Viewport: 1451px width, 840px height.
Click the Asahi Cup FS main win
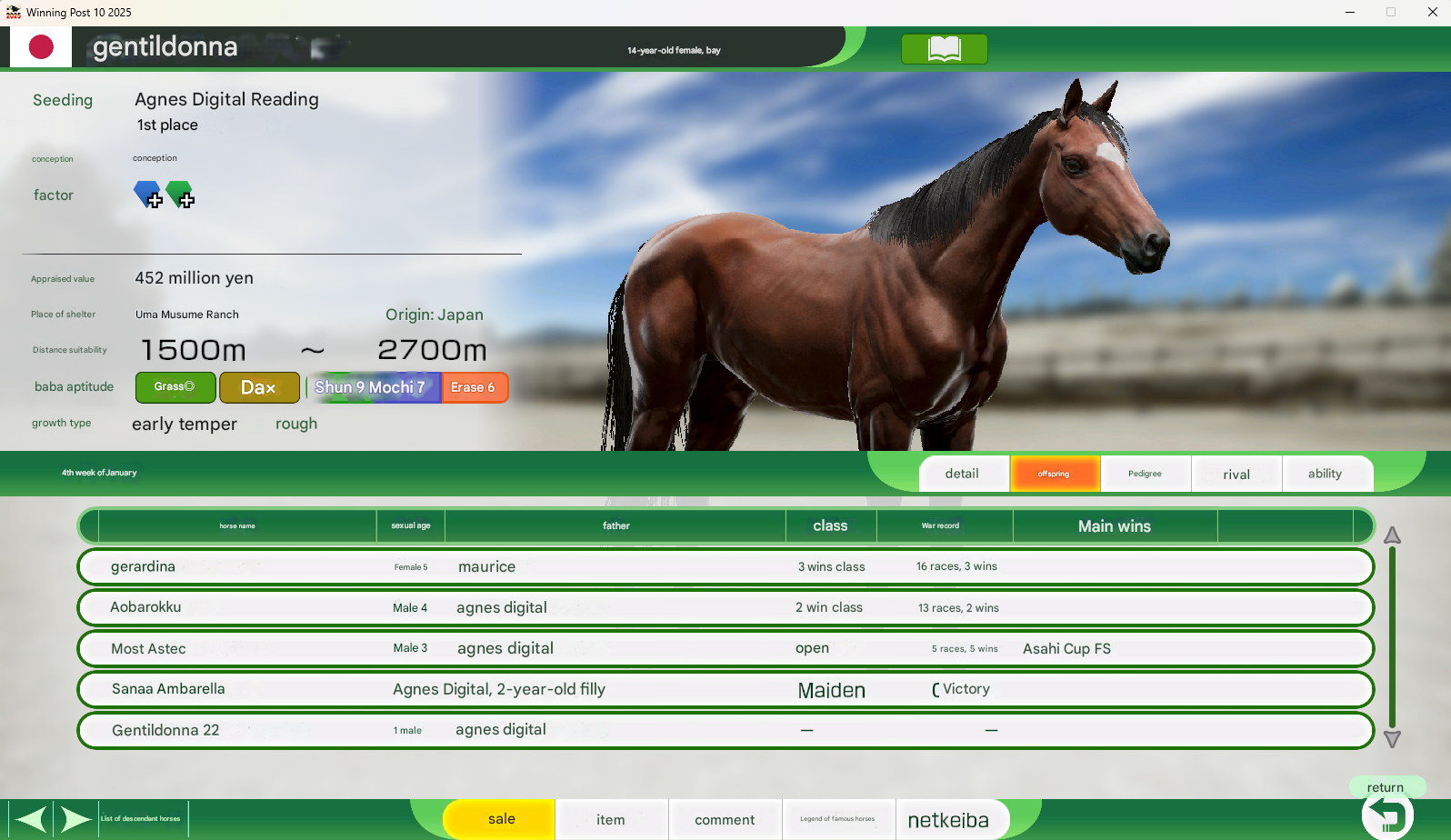[x=1067, y=648]
